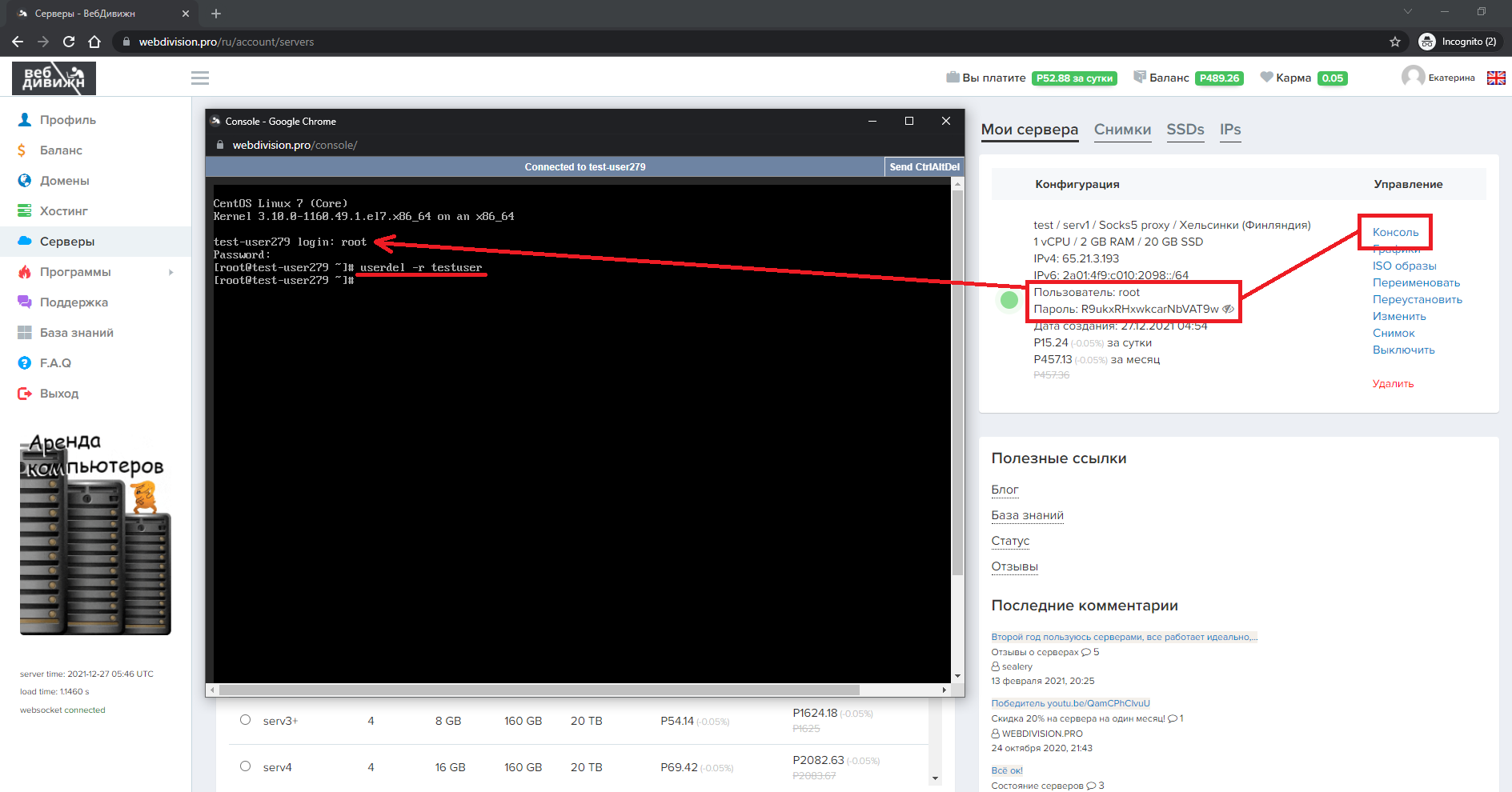This screenshot has height=792, width=1512.
Task: Reveal password with the eye icon
Action: tap(1228, 309)
